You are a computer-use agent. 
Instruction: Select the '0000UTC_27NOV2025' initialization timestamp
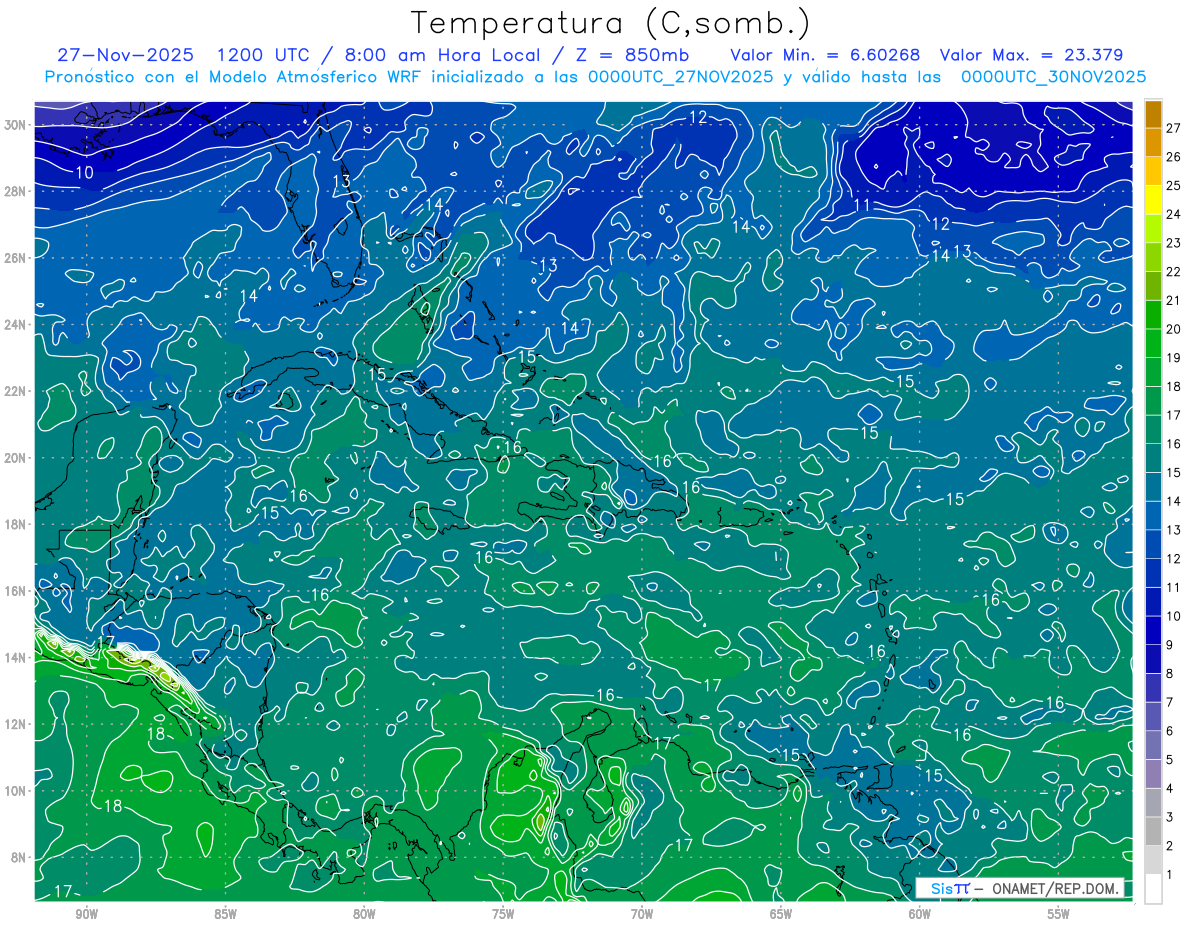point(680,77)
